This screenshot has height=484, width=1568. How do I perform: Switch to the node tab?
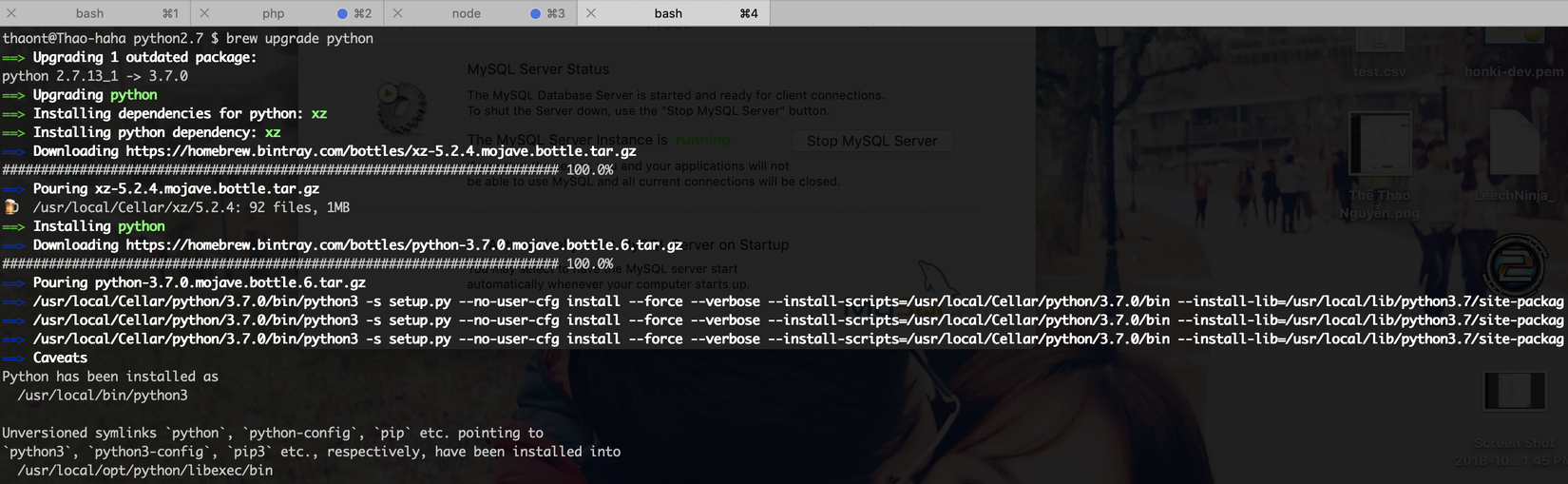(x=466, y=13)
